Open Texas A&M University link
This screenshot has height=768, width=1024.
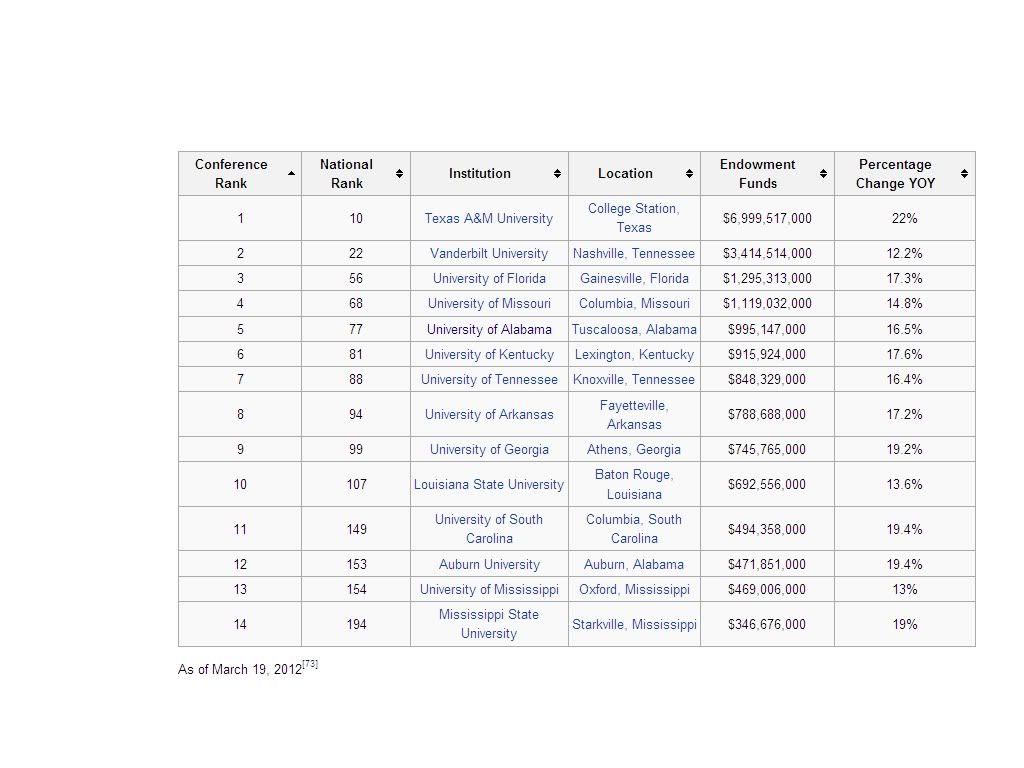tap(488, 219)
